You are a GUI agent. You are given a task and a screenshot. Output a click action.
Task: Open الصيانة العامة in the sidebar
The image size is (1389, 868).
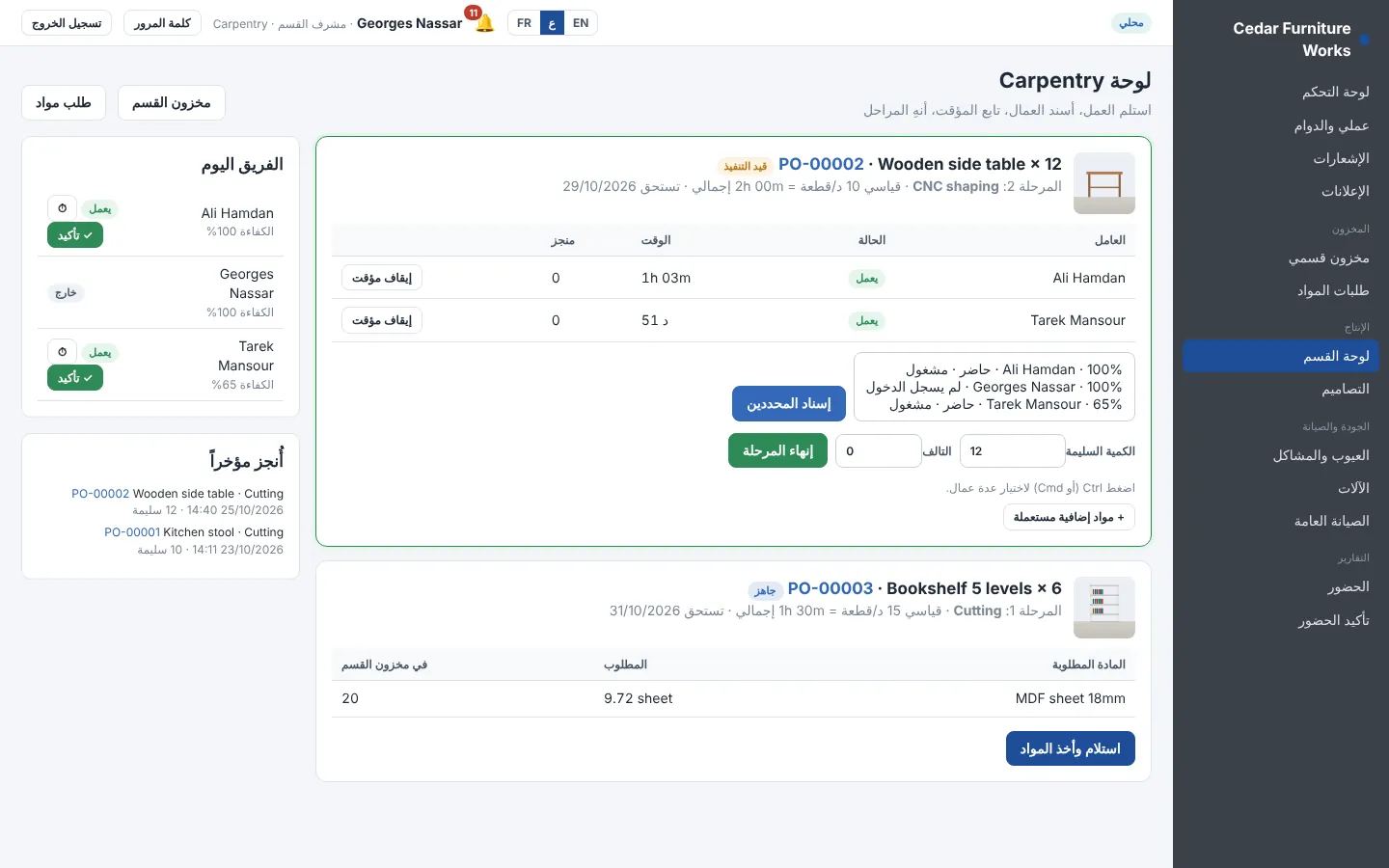click(x=1281, y=521)
